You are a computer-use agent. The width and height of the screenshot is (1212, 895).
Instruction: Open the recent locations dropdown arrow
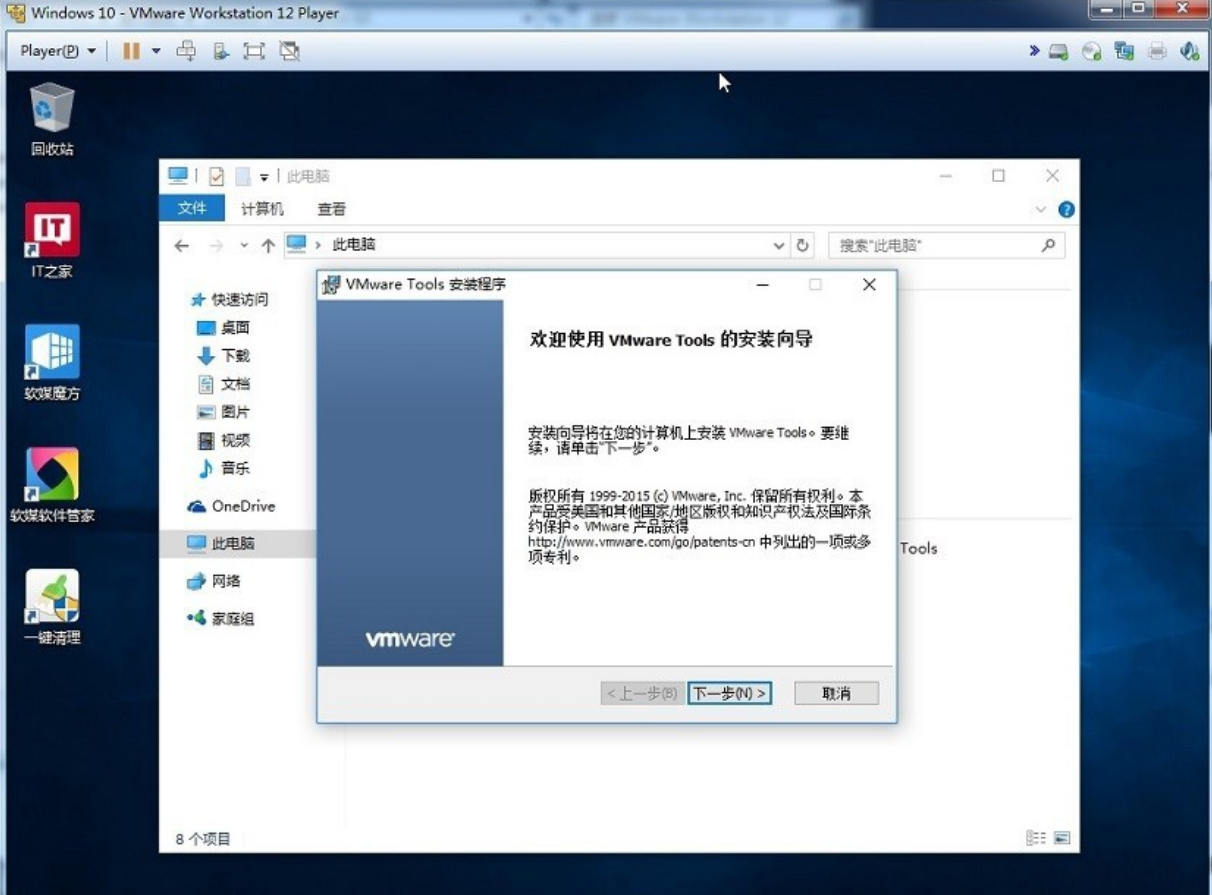point(244,245)
